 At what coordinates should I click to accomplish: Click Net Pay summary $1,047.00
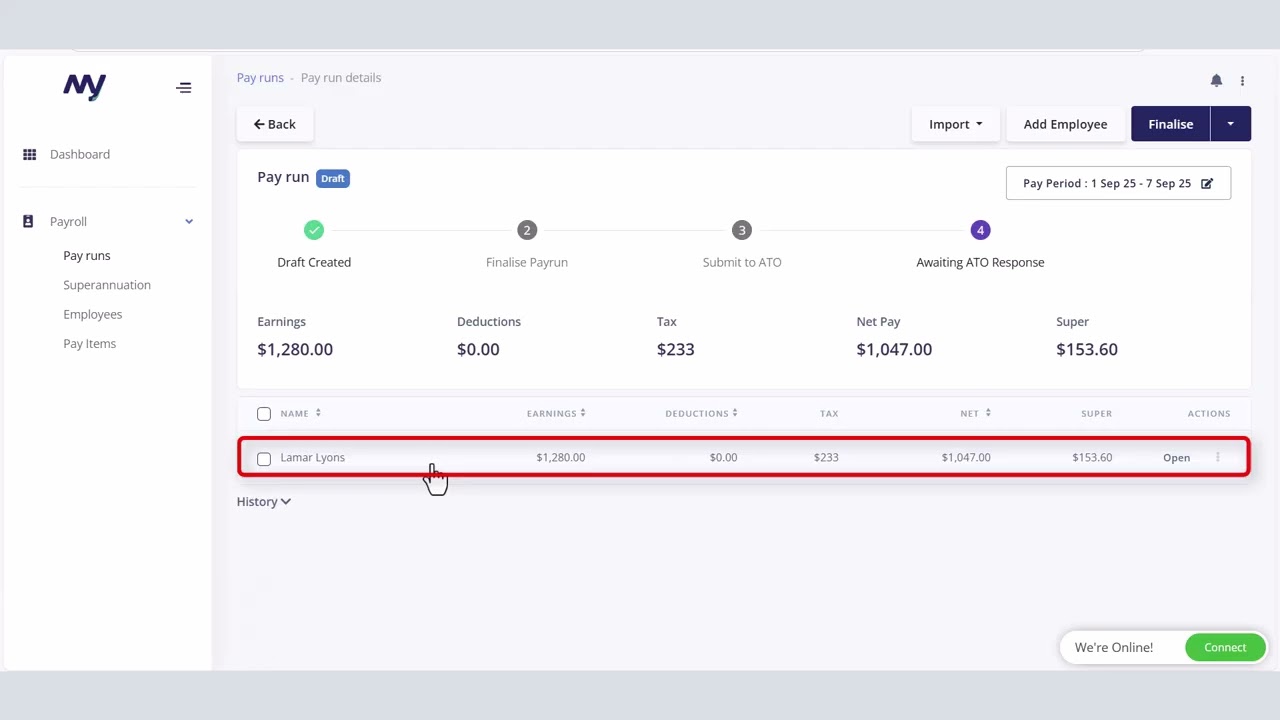tap(894, 349)
